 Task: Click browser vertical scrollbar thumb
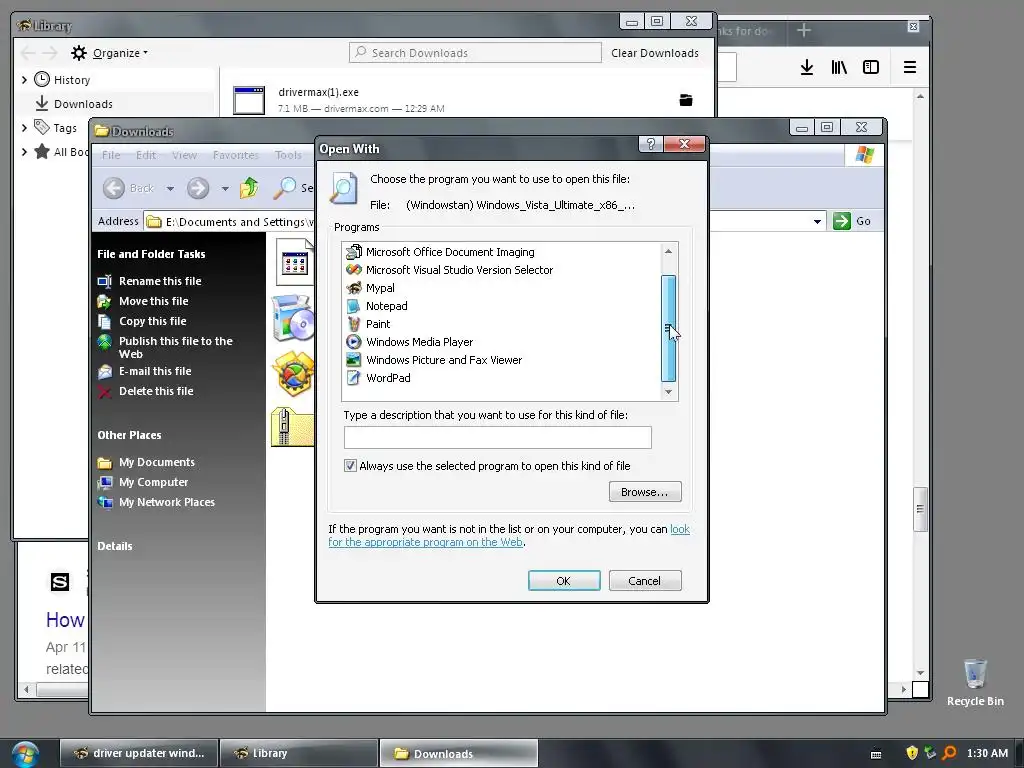[x=920, y=509]
